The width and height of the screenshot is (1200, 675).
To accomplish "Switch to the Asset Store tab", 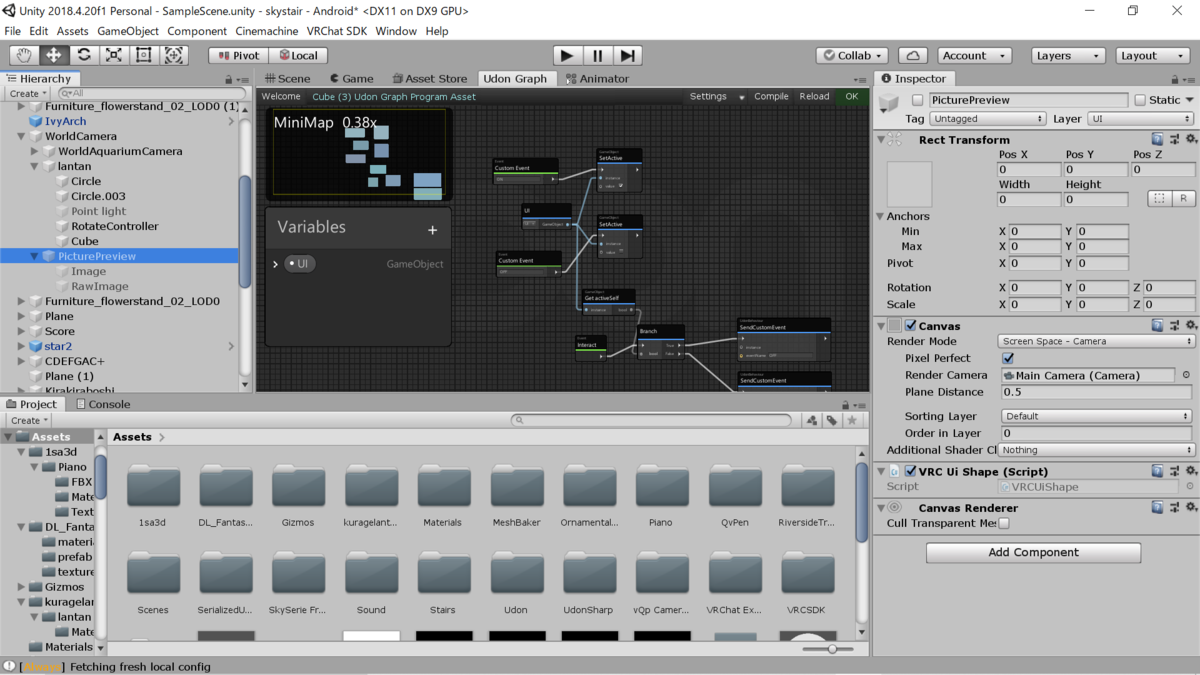I will click(x=430, y=78).
